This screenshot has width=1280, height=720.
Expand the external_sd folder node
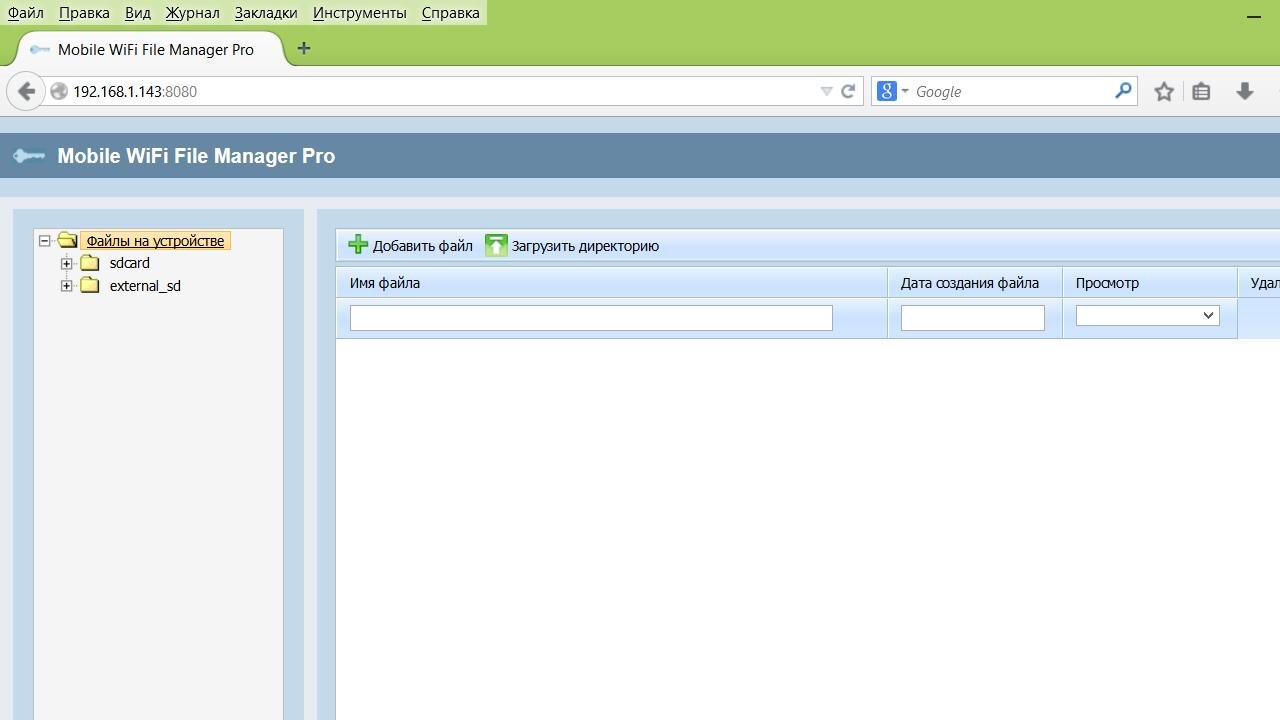[67, 286]
